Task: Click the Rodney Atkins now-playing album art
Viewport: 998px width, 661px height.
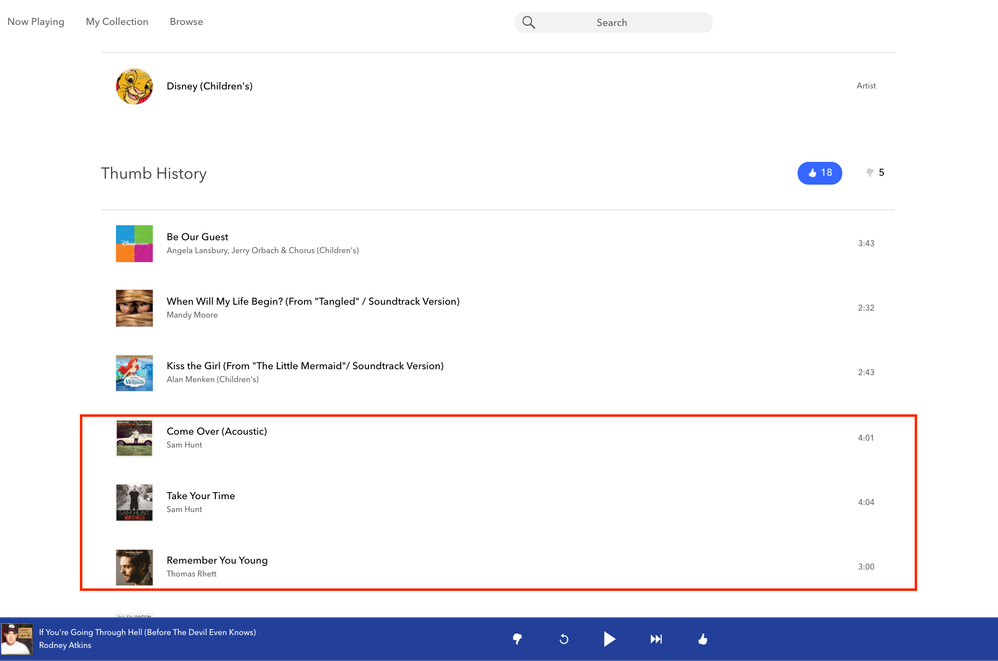Action: coord(17,639)
